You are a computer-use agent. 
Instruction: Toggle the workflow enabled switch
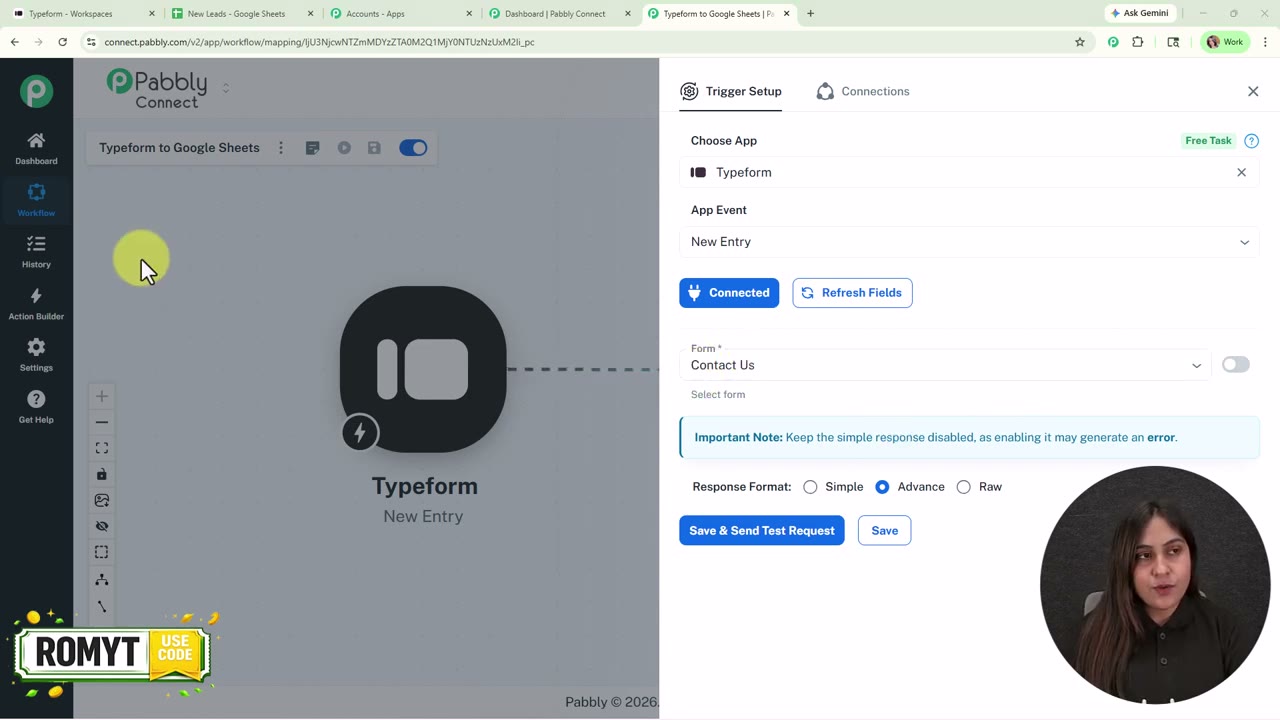(x=413, y=148)
